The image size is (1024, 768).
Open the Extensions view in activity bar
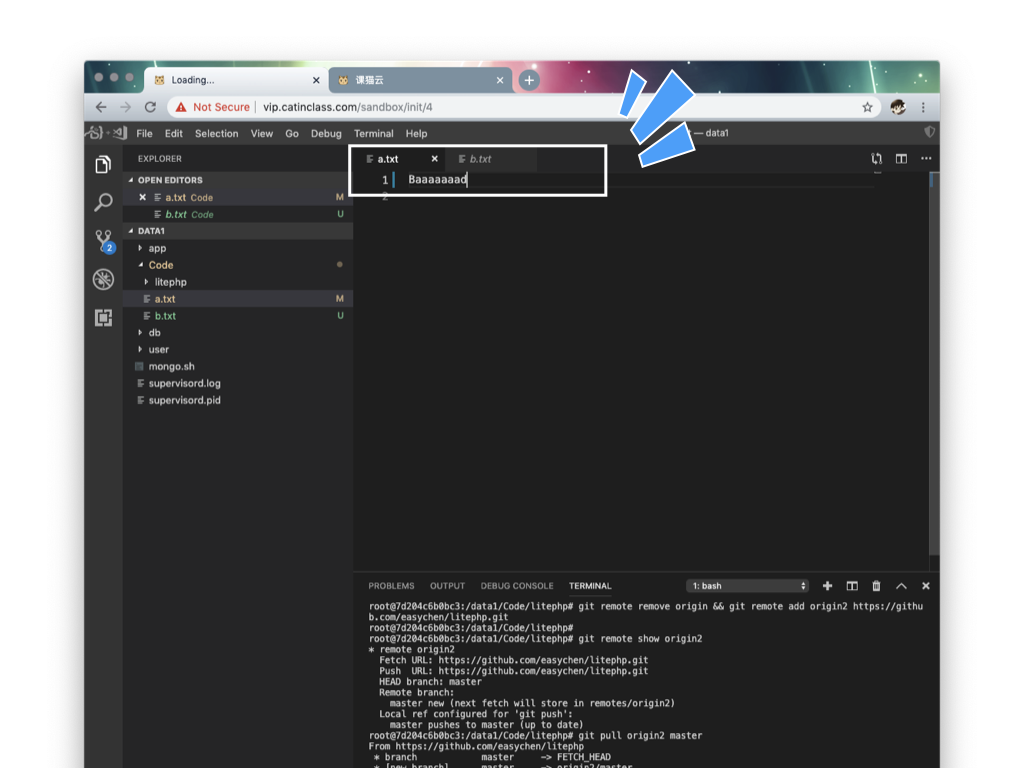click(x=103, y=318)
